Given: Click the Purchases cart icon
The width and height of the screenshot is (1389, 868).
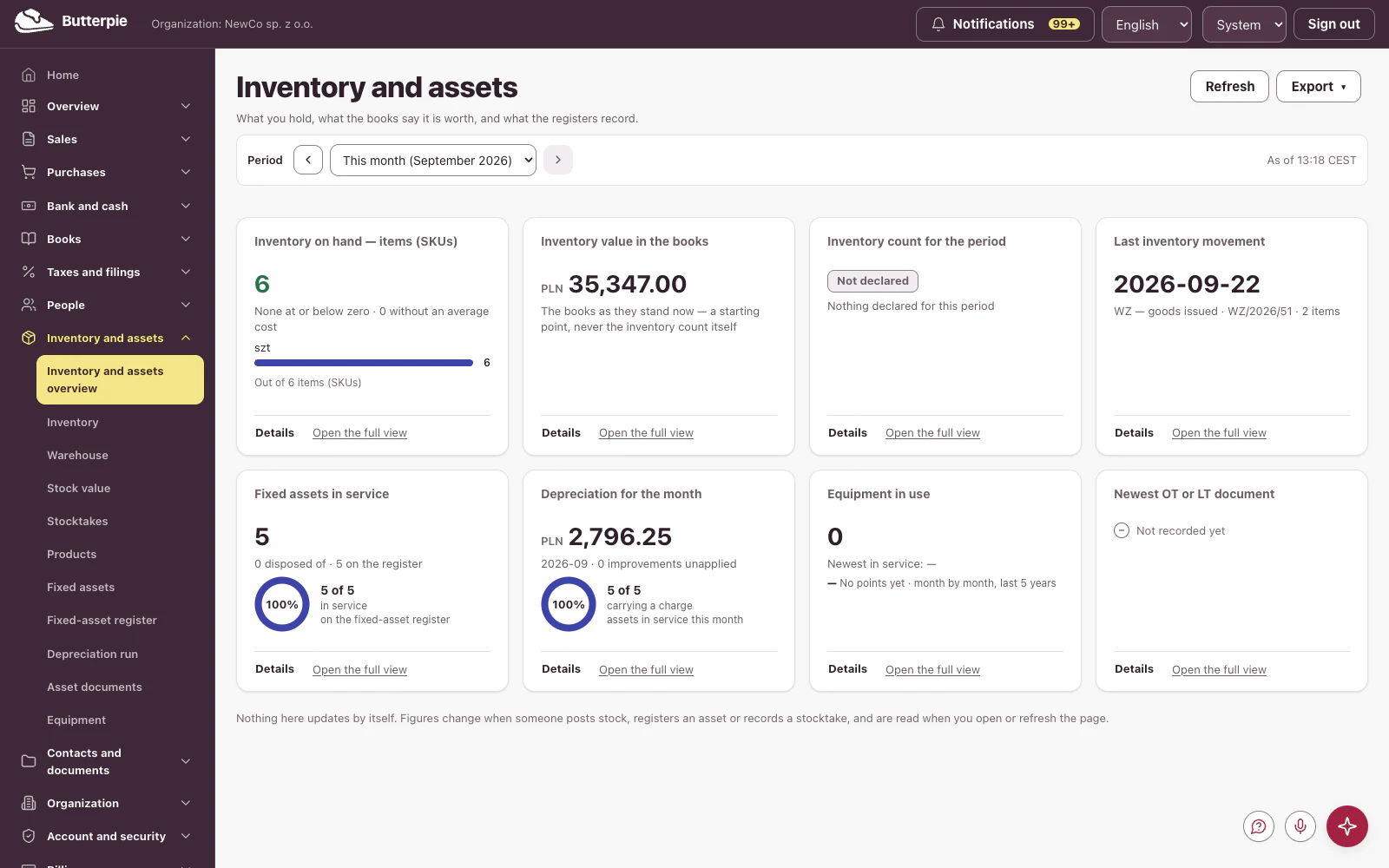Looking at the screenshot, I should tap(29, 172).
